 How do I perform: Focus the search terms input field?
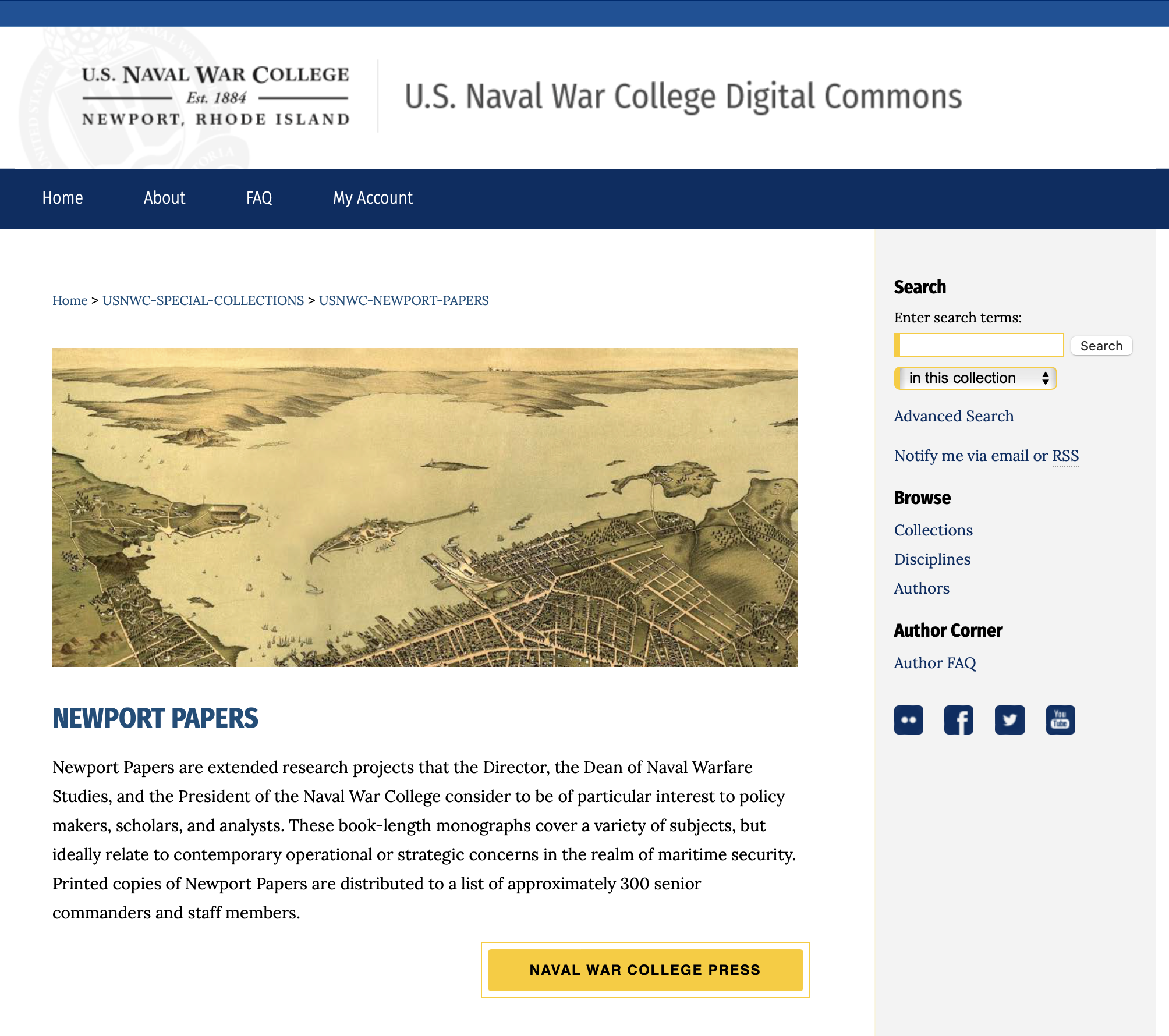pos(979,345)
